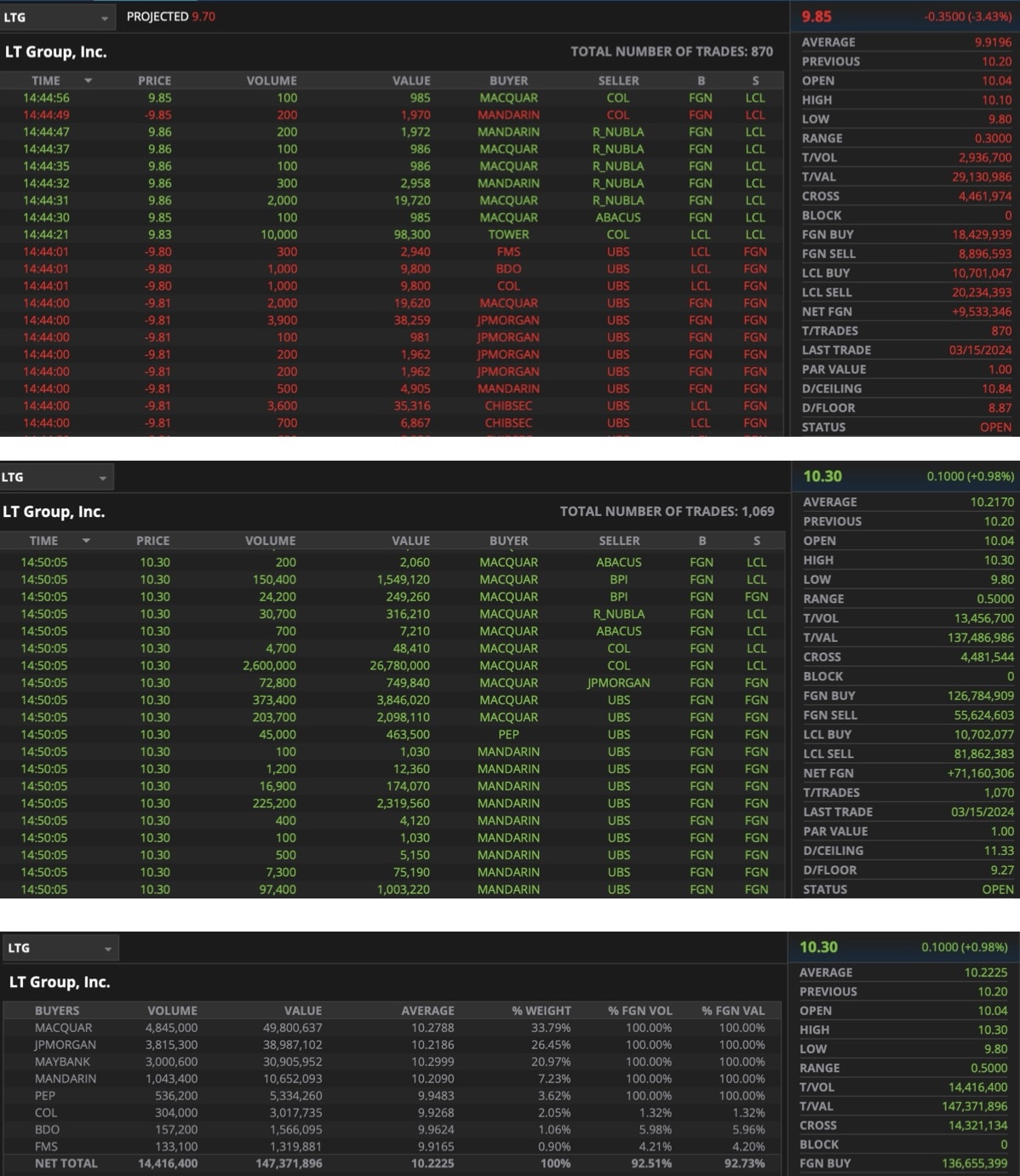The height and width of the screenshot is (1176, 1020).
Task: Click the % FGN VAL column header
Action: click(732, 1011)
